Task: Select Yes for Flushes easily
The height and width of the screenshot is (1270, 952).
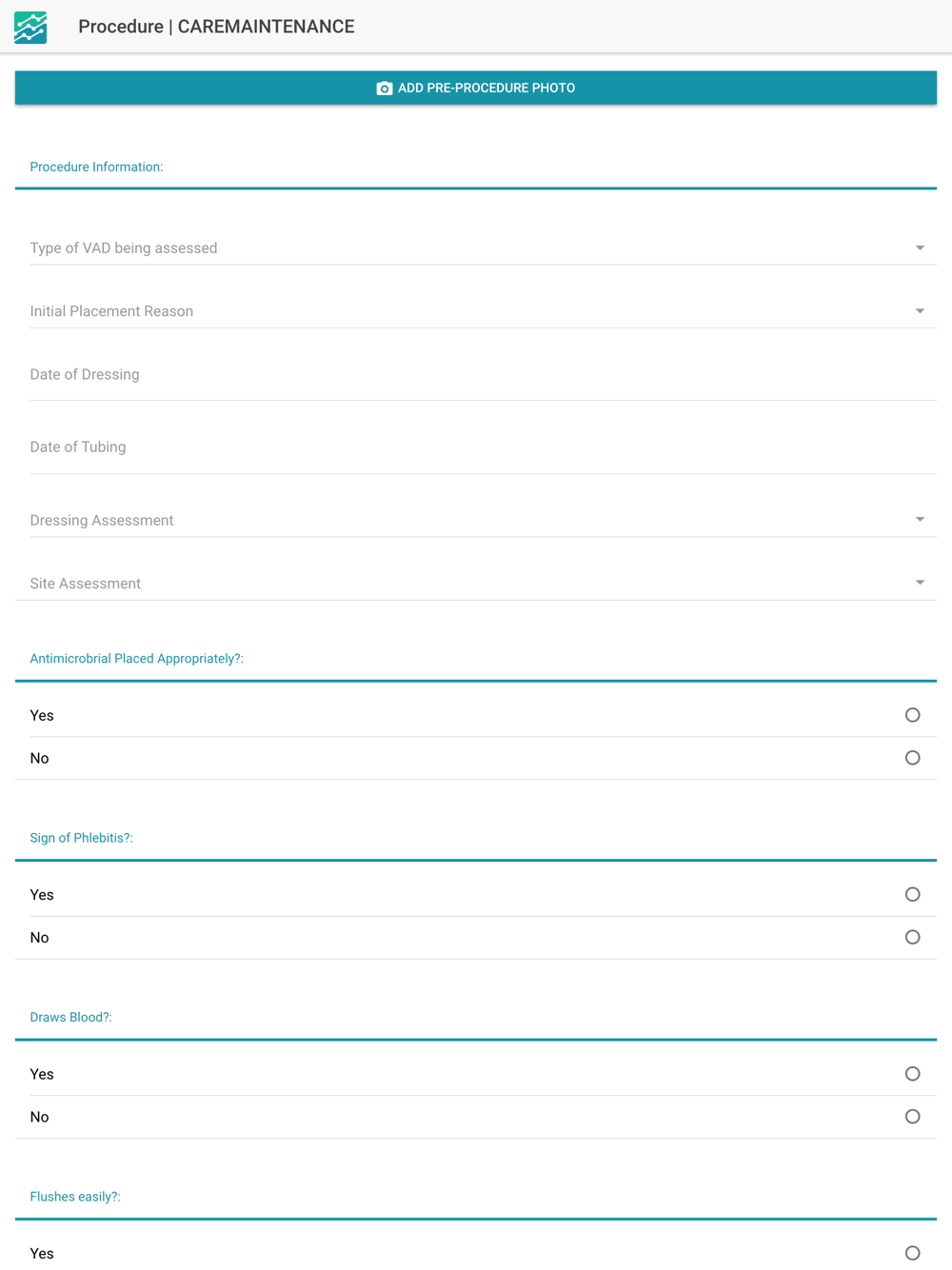Action: (x=912, y=1253)
